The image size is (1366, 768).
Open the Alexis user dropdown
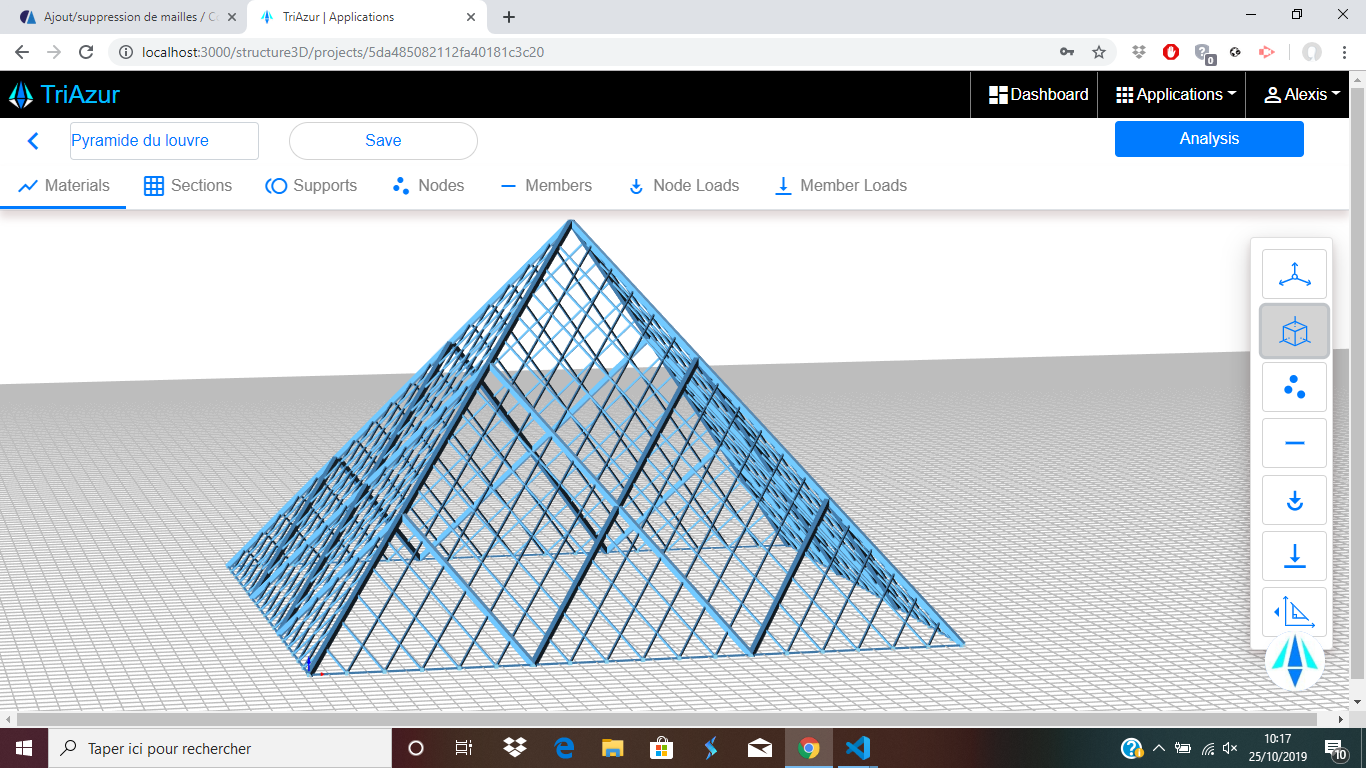[1302, 95]
